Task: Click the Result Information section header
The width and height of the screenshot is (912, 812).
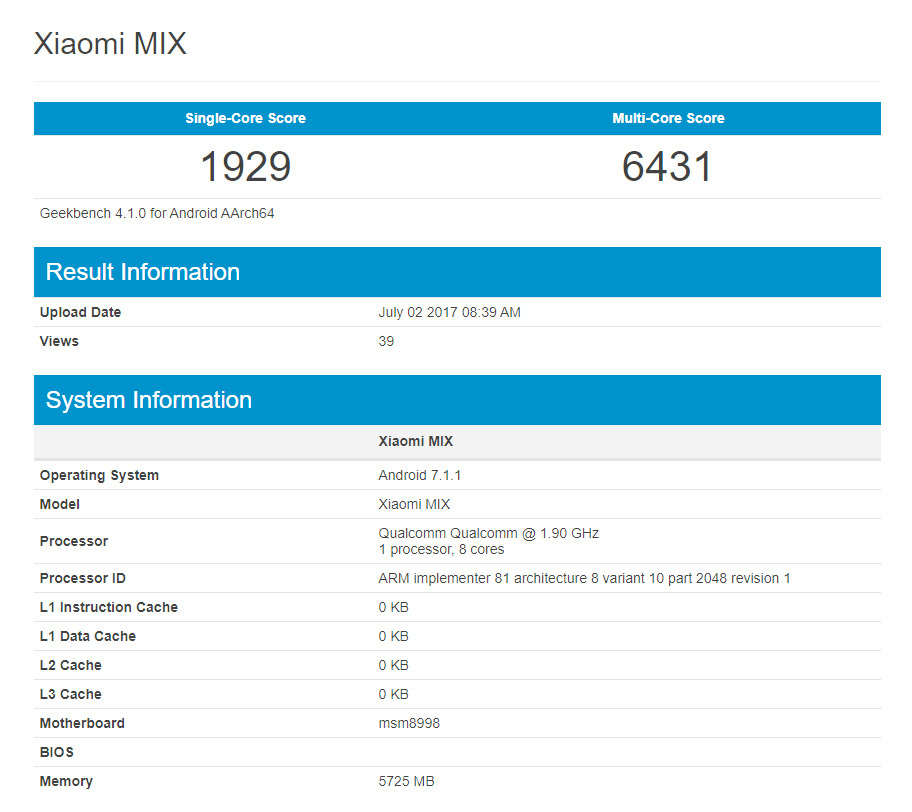Action: (143, 272)
